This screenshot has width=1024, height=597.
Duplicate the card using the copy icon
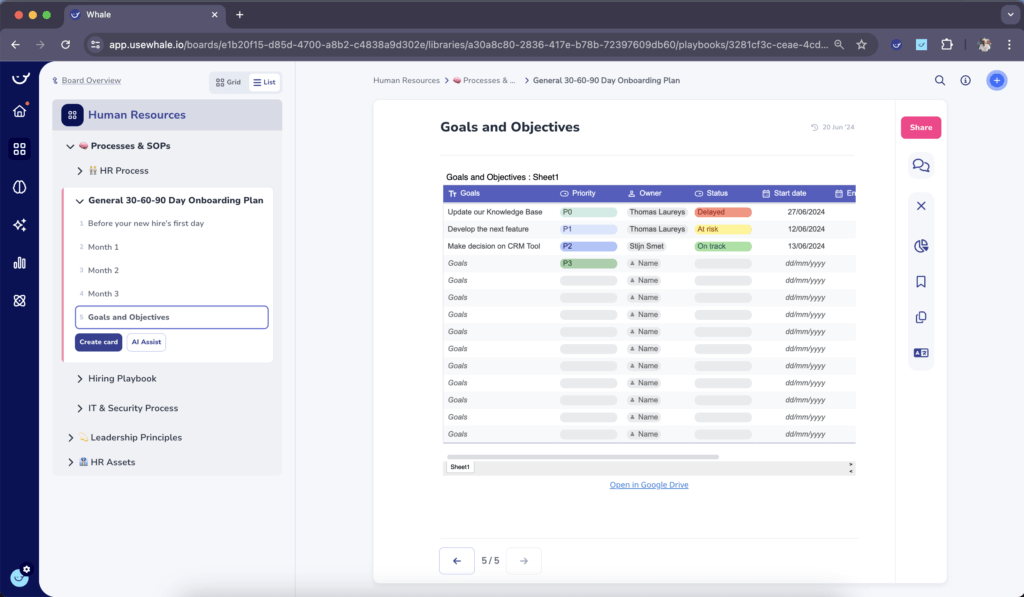pos(920,317)
